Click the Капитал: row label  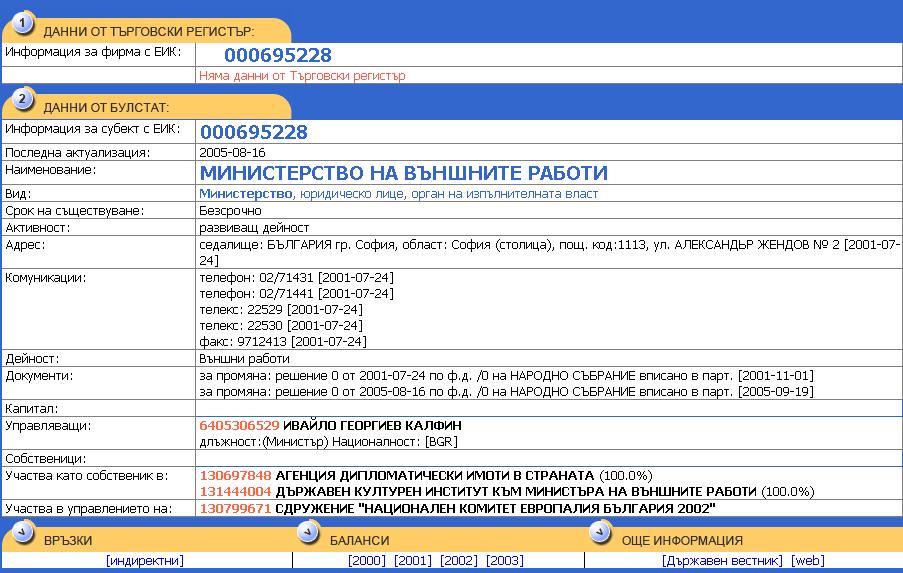pos(32,409)
